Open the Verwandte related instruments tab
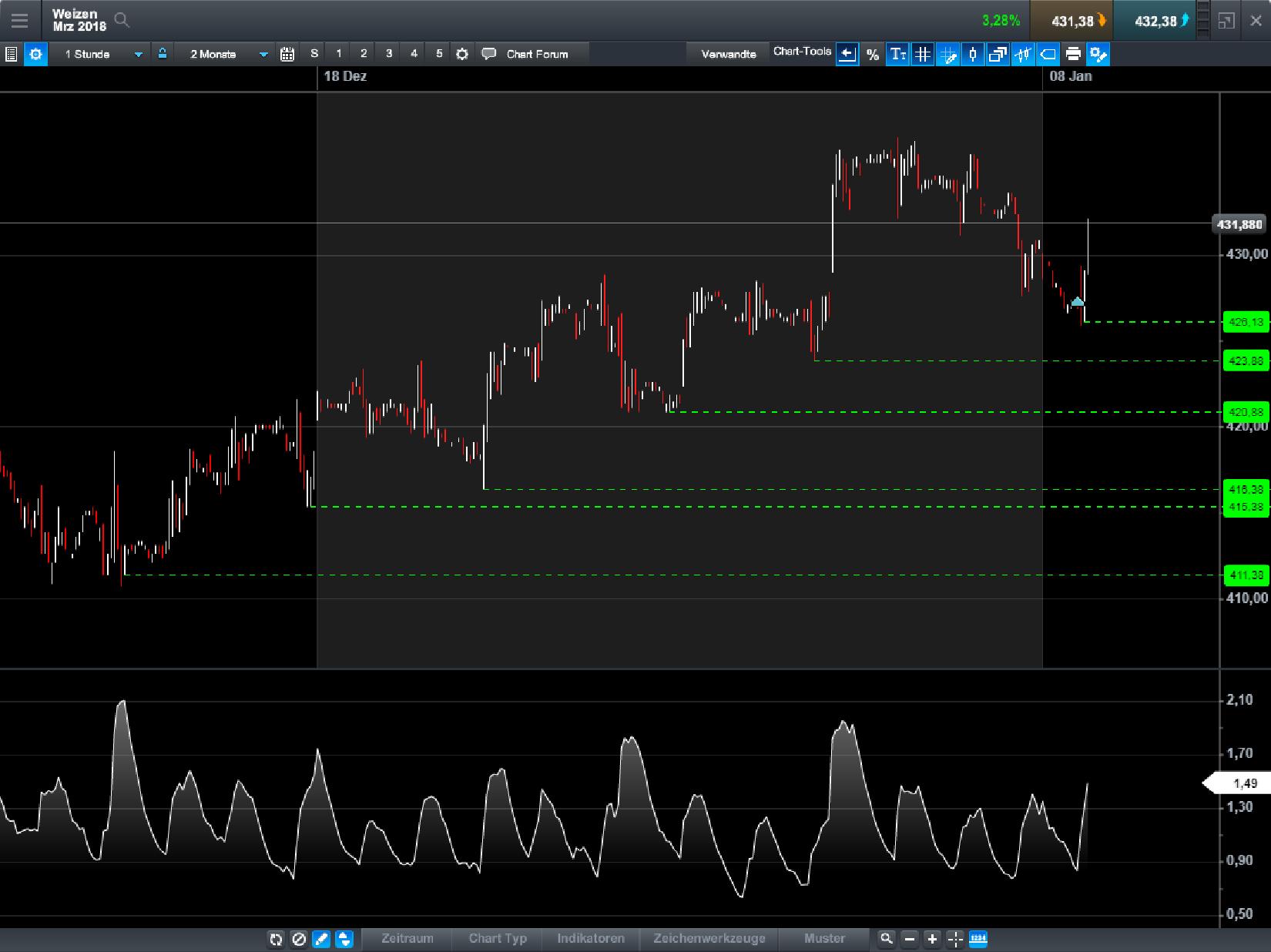 pos(729,54)
